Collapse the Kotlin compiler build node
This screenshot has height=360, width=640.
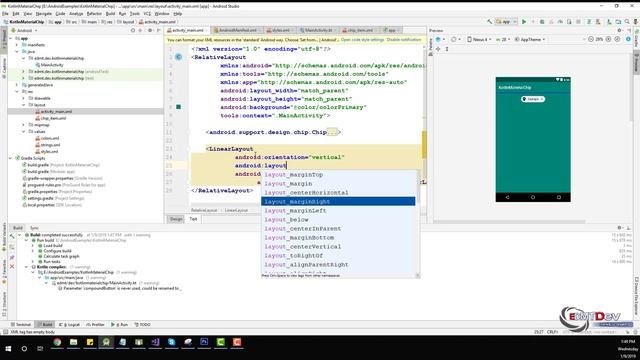point(27,267)
